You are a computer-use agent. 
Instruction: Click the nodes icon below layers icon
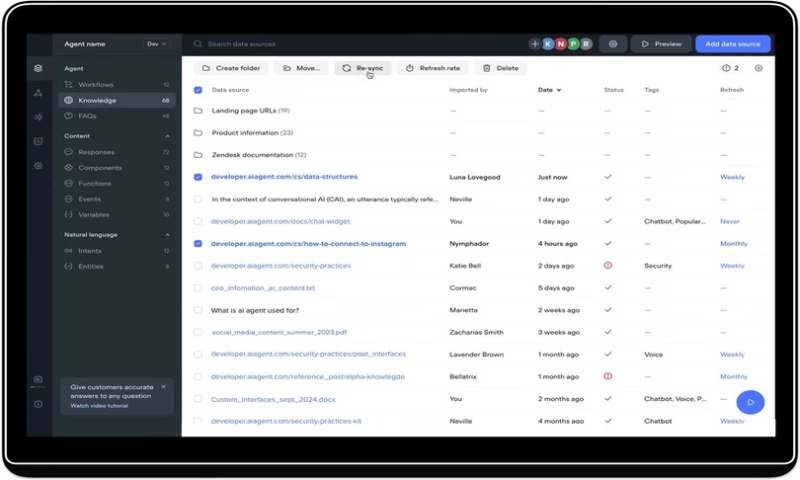pos(38,93)
